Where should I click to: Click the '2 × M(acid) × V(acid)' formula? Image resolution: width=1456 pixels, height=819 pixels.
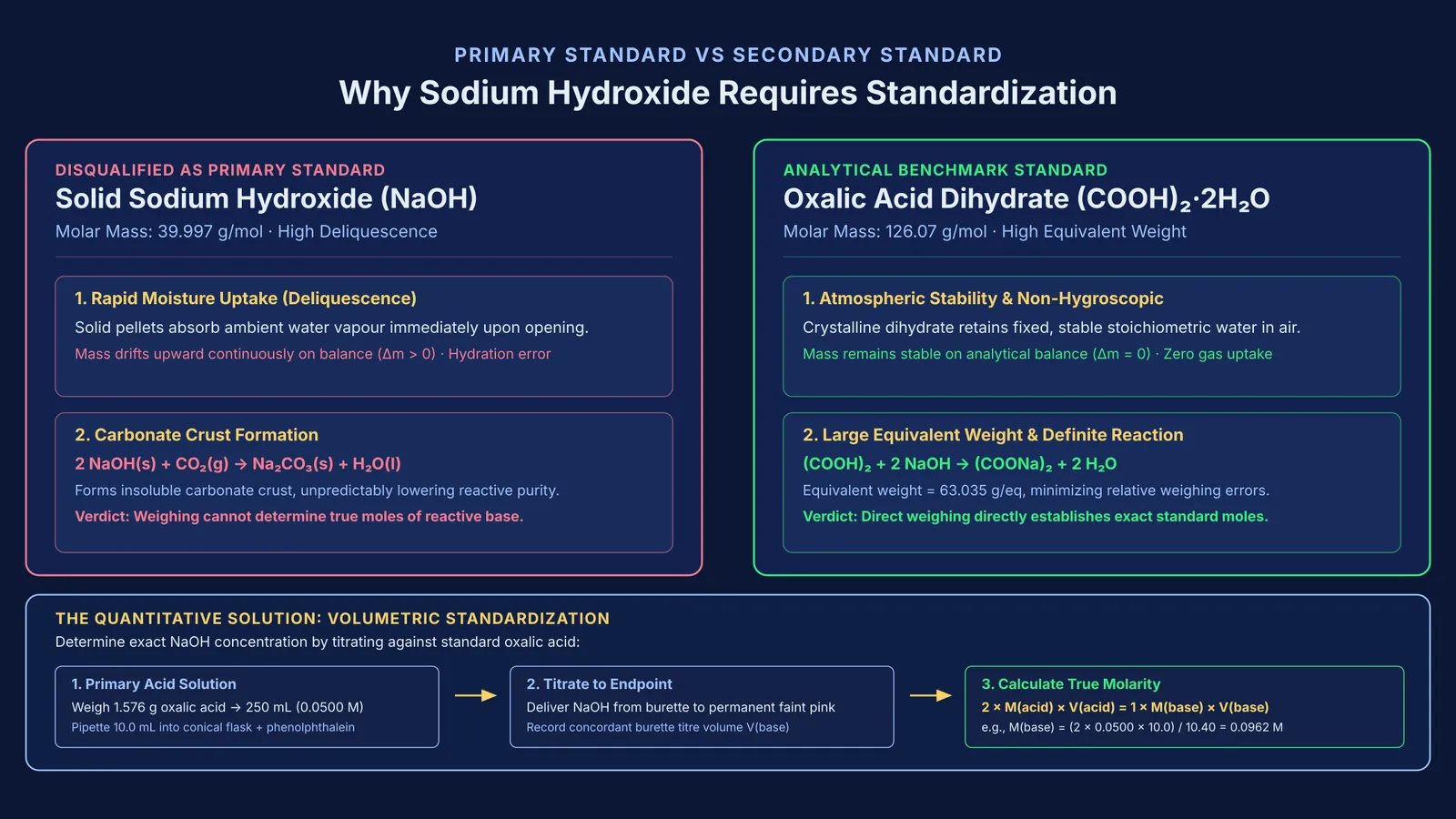click(1125, 707)
